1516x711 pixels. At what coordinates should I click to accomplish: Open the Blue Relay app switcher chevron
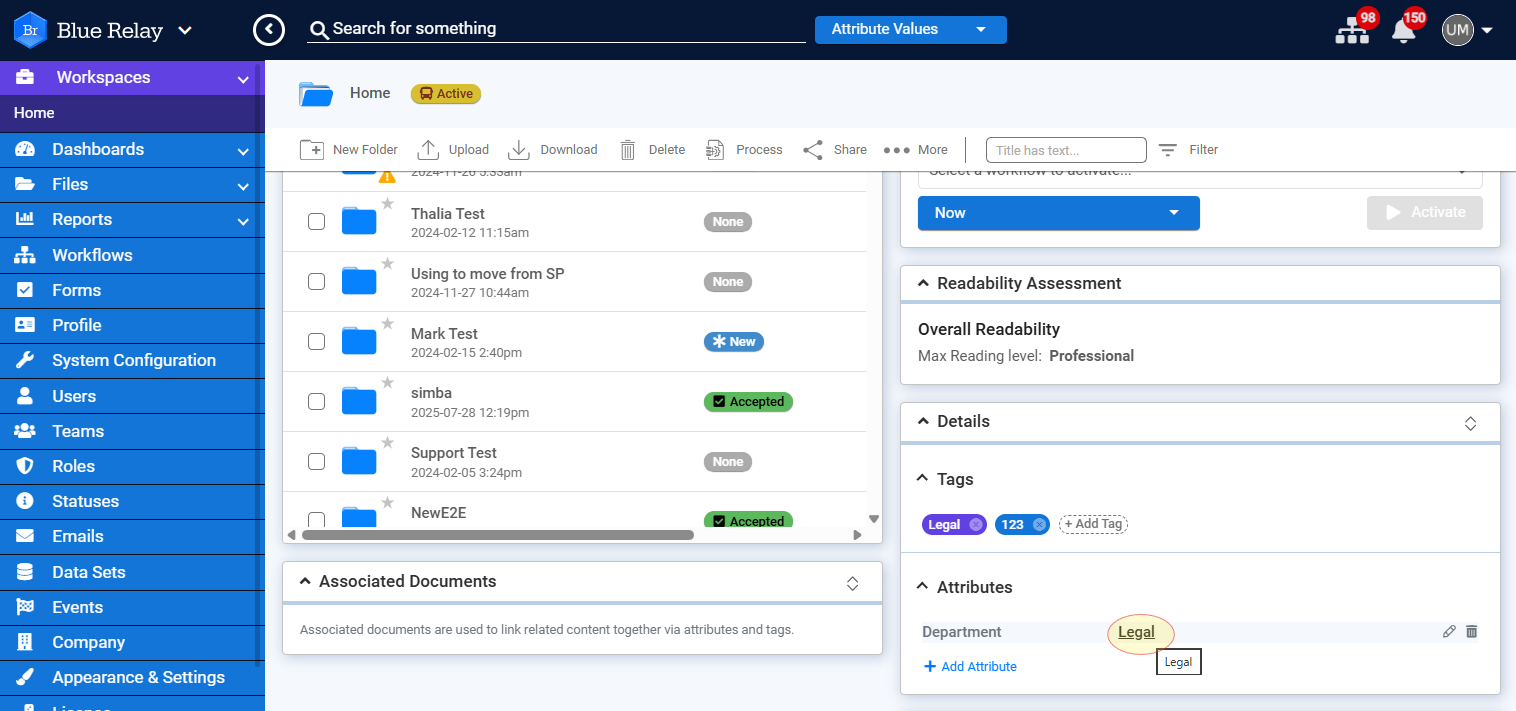(185, 30)
